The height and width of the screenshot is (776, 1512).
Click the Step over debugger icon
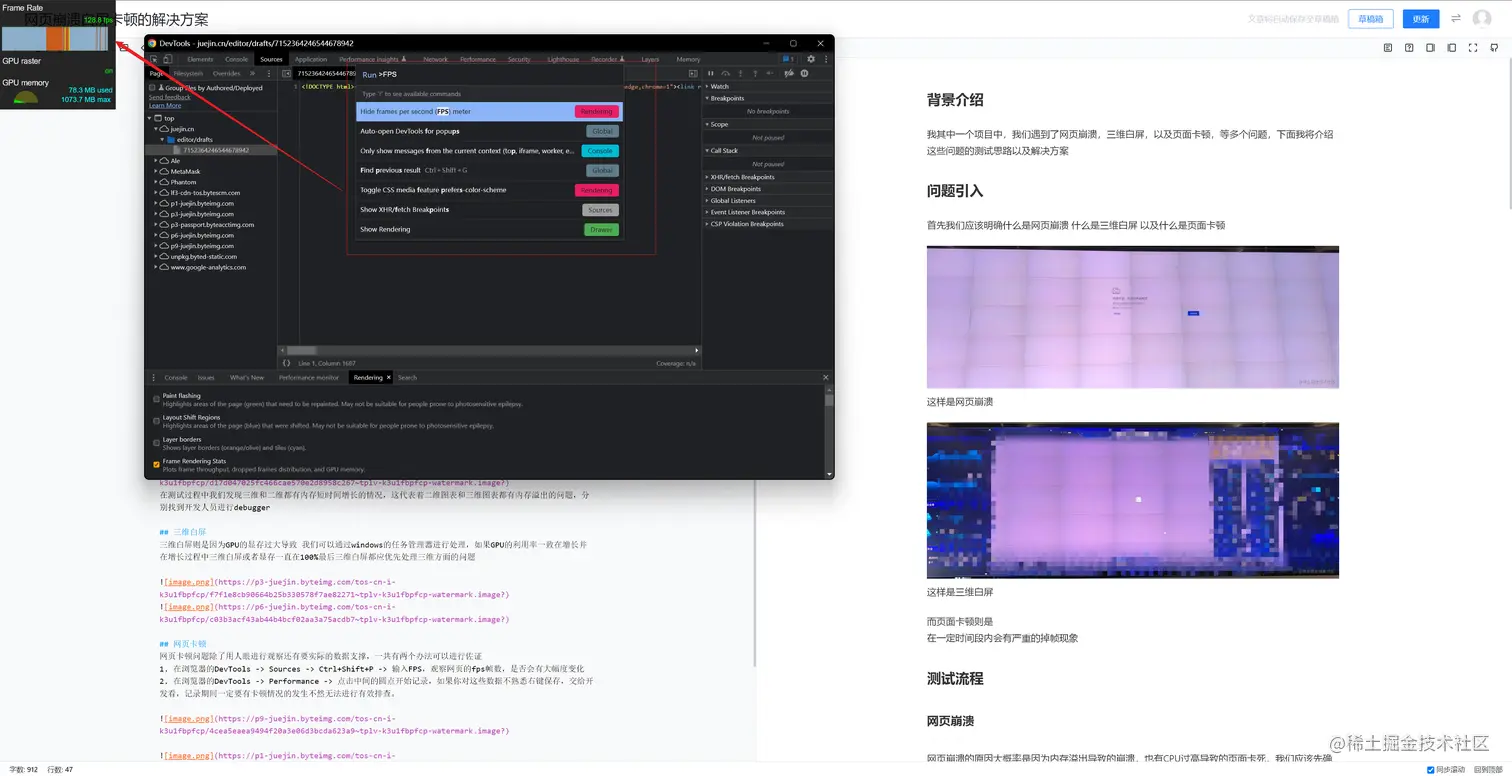pos(724,73)
